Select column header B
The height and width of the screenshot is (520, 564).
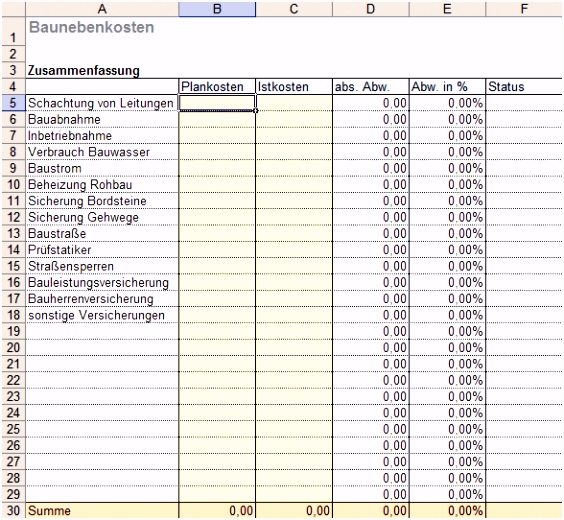(217, 9)
